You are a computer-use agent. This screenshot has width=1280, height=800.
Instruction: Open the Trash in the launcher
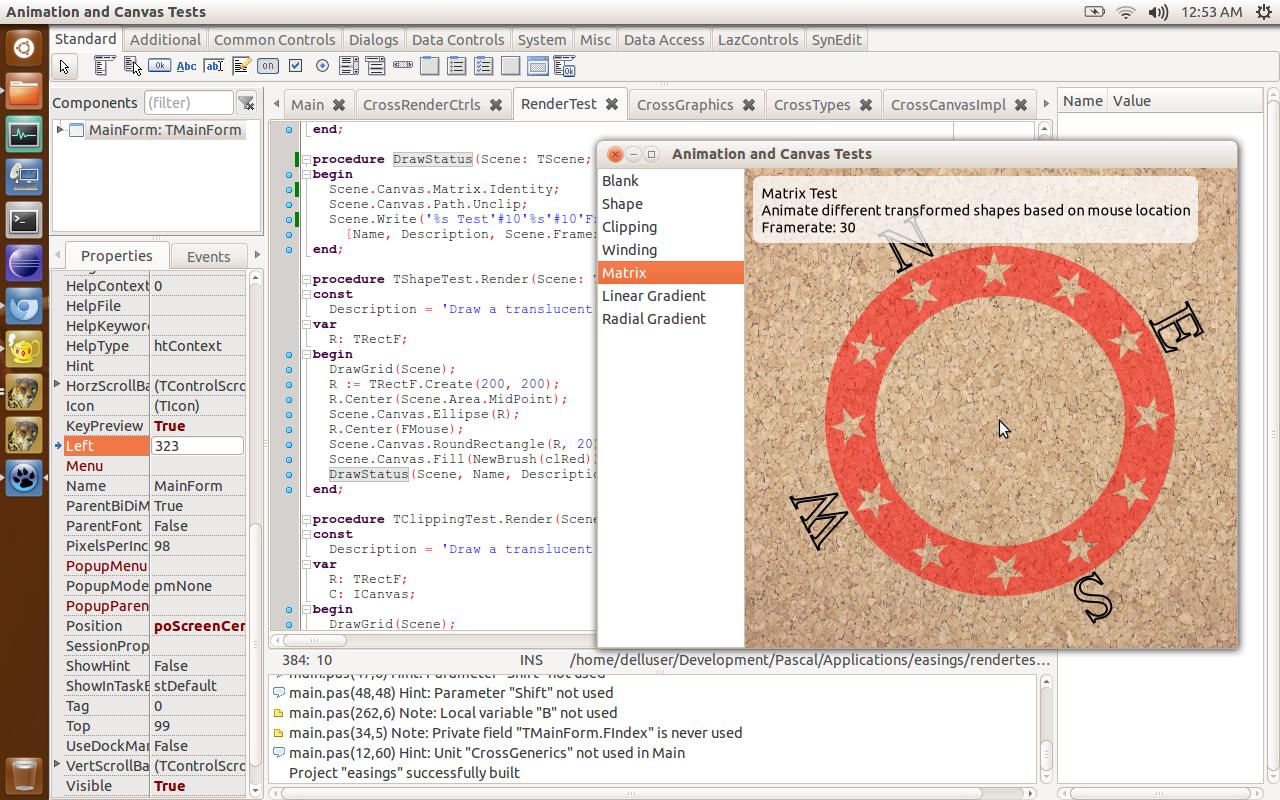click(24, 774)
